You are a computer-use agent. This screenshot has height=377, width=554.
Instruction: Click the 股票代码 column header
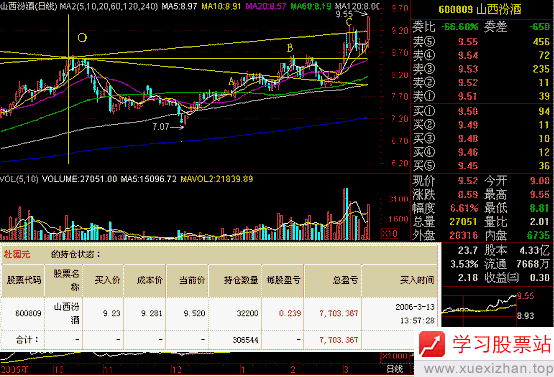point(23,280)
